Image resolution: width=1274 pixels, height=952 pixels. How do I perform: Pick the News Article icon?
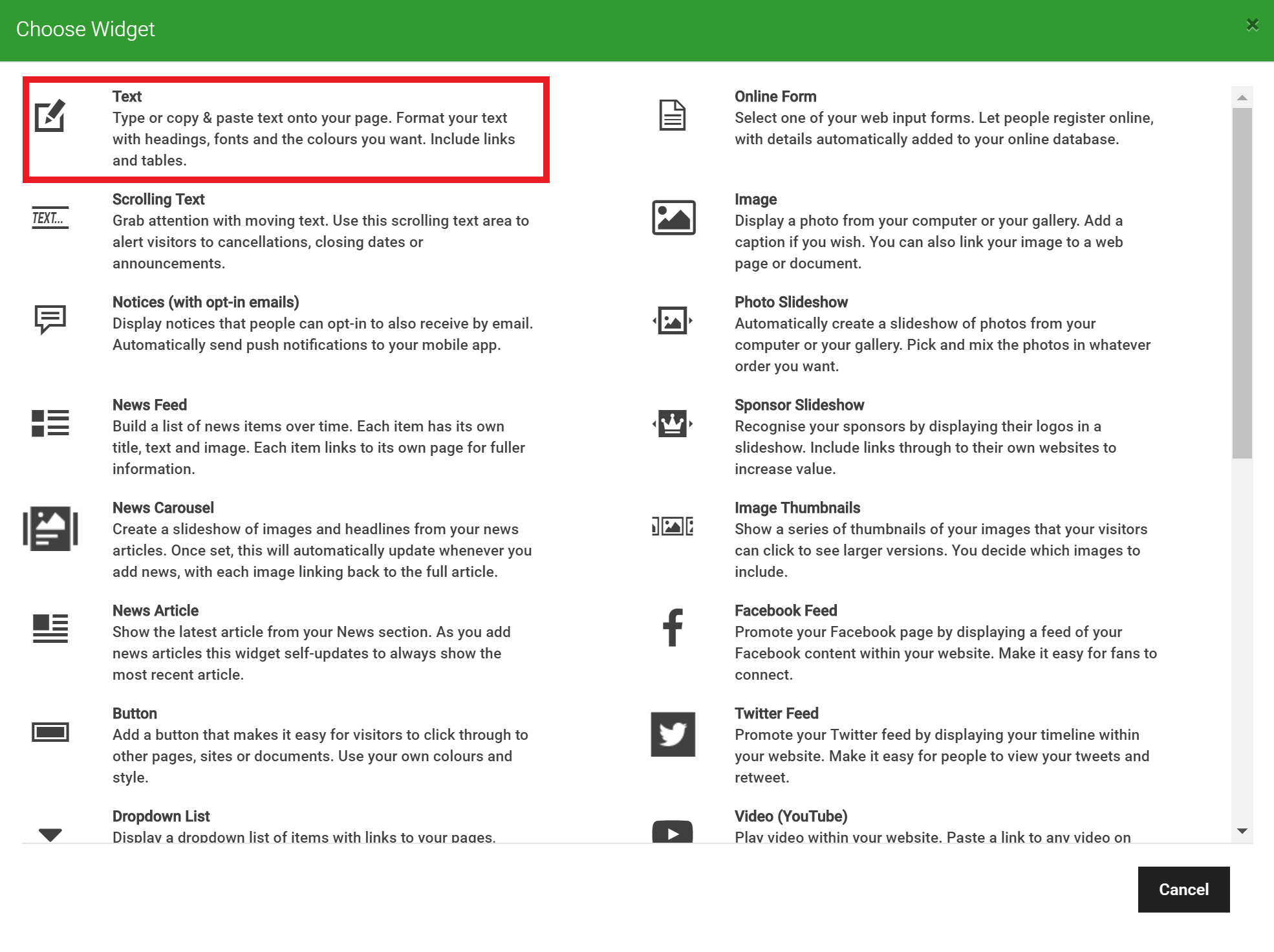pyautogui.click(x=50, y=628)
